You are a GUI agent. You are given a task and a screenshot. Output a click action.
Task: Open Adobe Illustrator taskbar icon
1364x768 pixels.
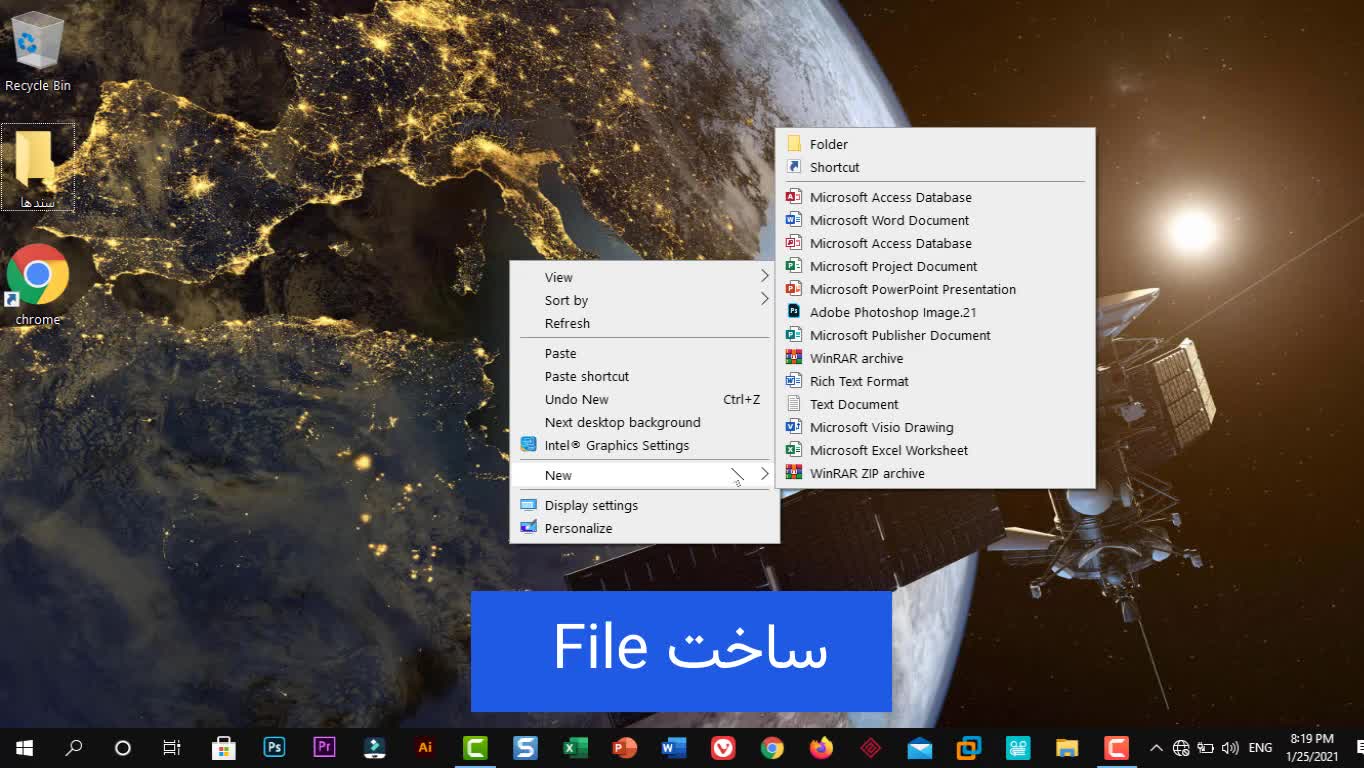click(x=425, y=748)
